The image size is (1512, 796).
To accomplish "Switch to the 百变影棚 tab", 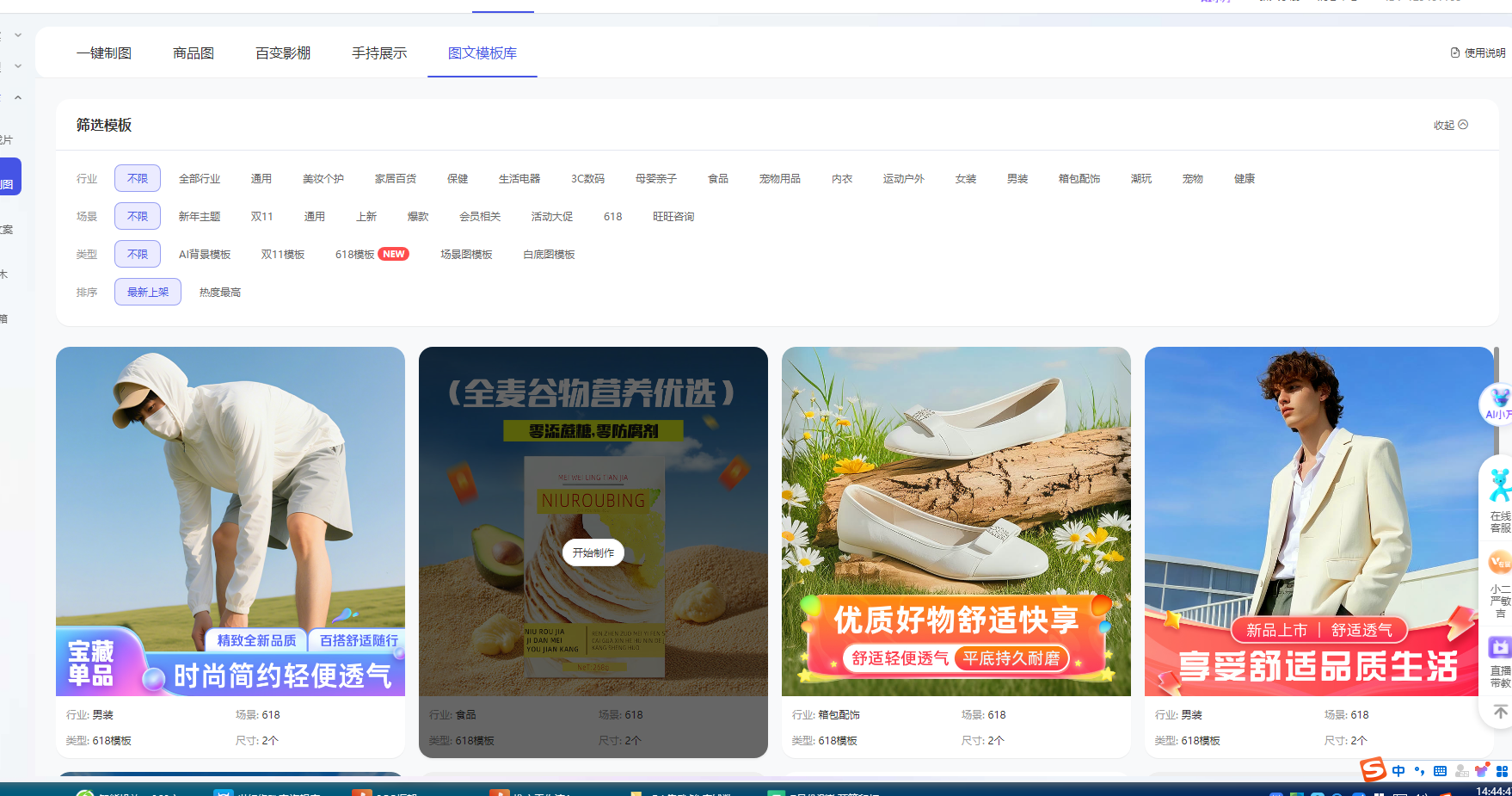I will 283,53.
